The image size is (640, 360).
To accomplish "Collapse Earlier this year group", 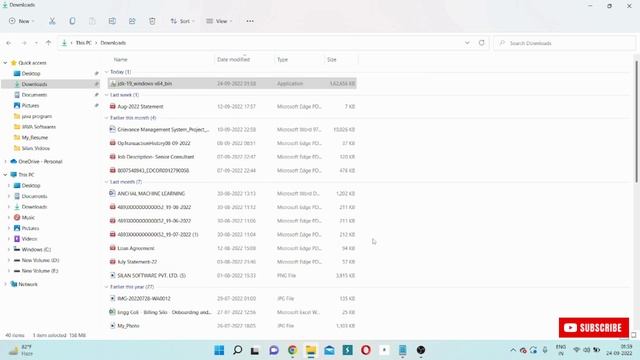I will tap(107, 287).
